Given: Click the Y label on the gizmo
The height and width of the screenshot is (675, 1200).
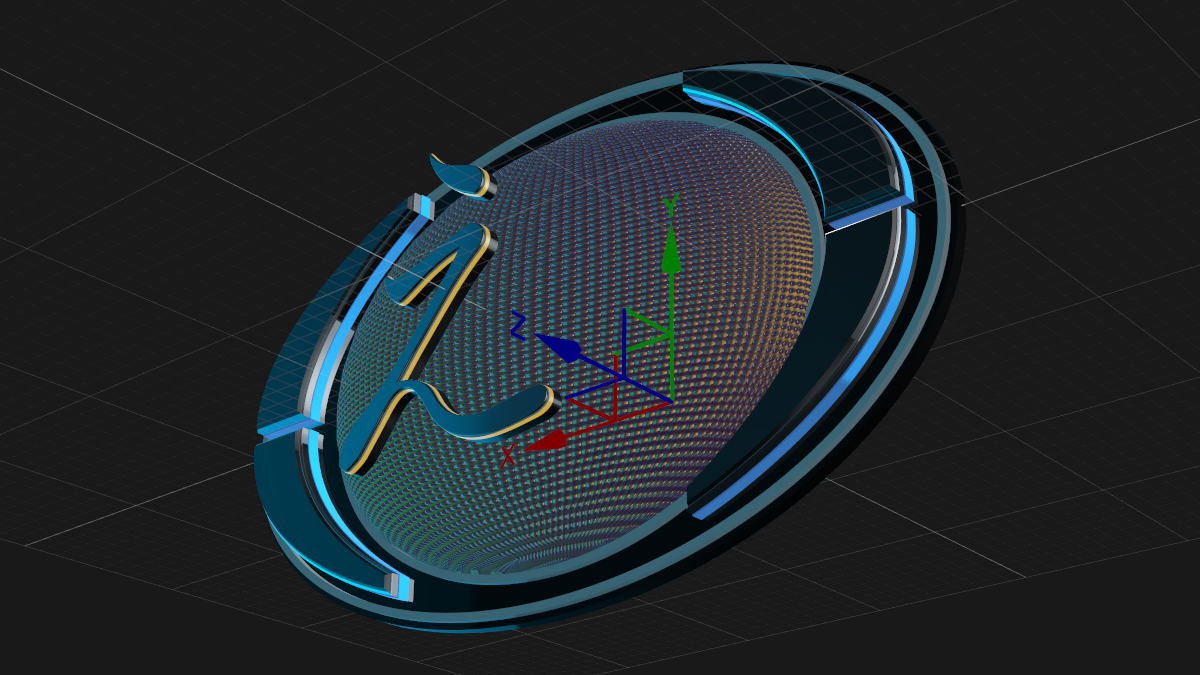Looking at the screenshot, I should click(x=671, y=204).
